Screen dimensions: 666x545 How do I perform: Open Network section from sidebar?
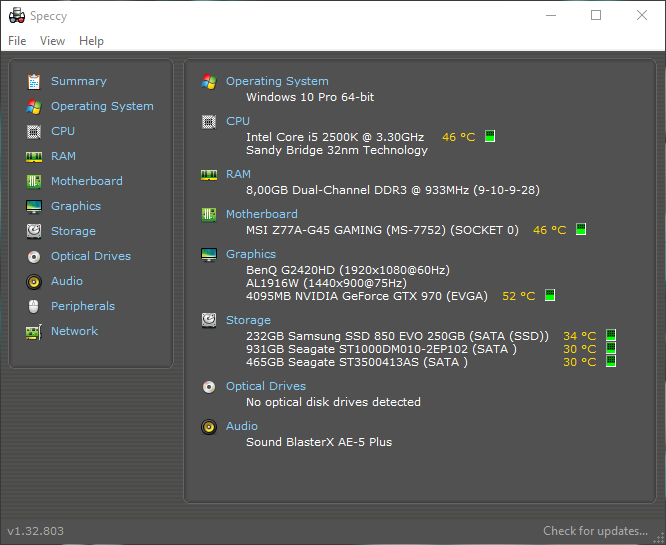coord(74,331)
